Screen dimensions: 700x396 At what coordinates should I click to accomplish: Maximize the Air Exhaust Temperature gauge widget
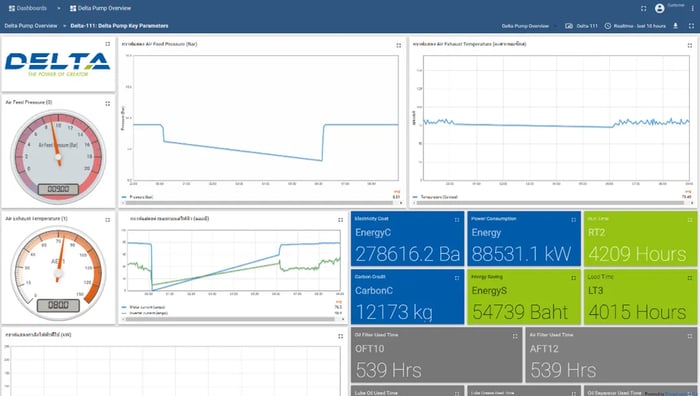[x=108, y=220]
